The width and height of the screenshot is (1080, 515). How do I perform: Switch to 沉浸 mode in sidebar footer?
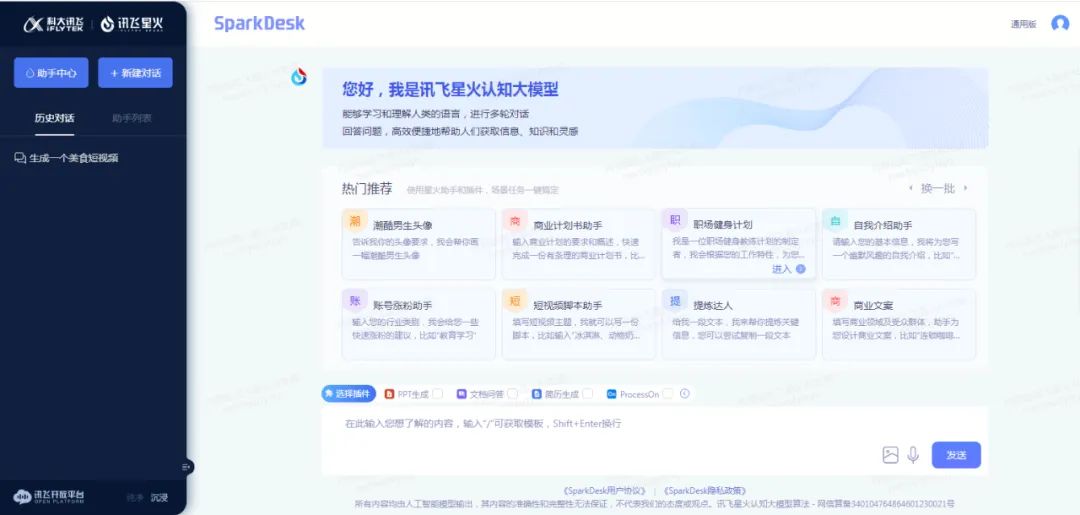pyautogui.click(x=160, y=497)
